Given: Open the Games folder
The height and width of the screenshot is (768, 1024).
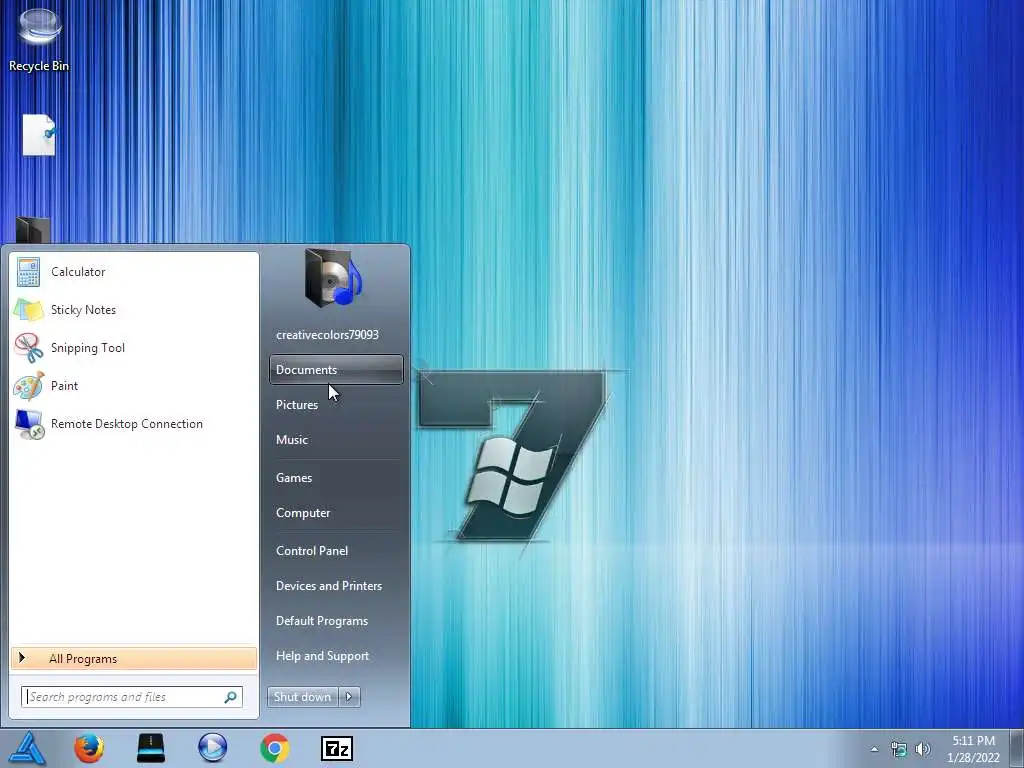Looking at the screenshot, I should click(336, 478).
